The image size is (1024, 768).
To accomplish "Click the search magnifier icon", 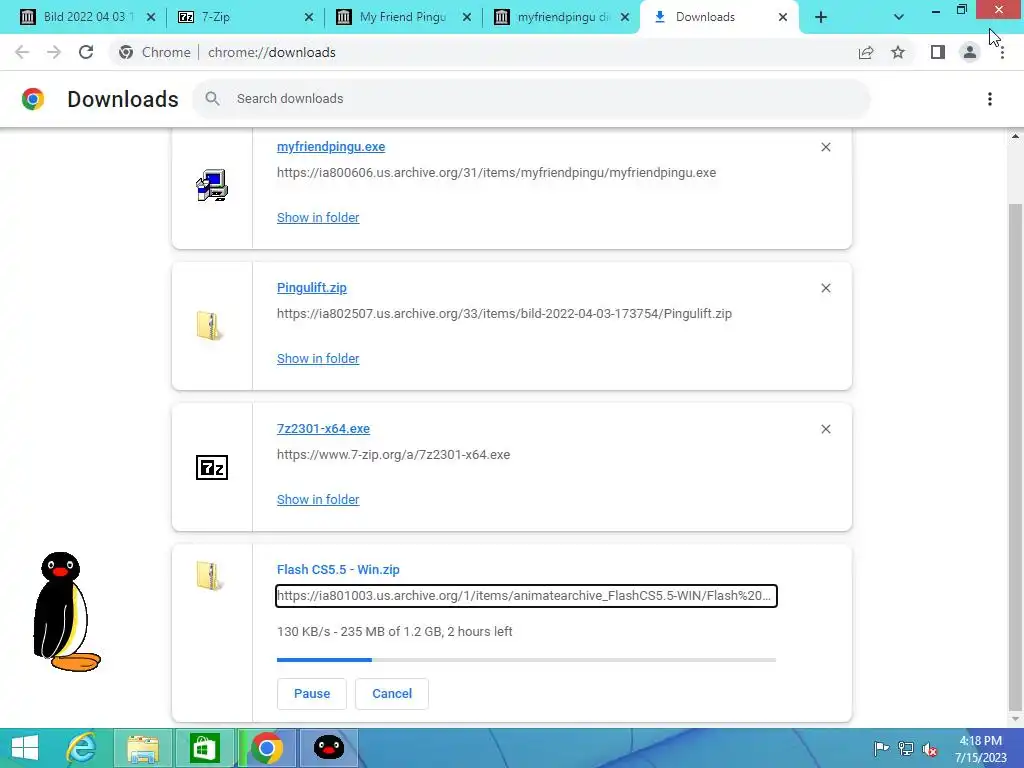I will [212, 99].
